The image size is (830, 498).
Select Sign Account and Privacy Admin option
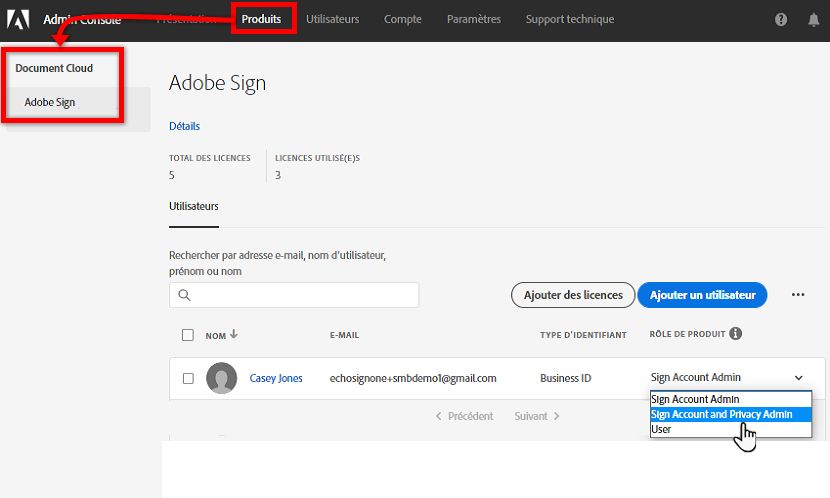(x=721, y=414)
